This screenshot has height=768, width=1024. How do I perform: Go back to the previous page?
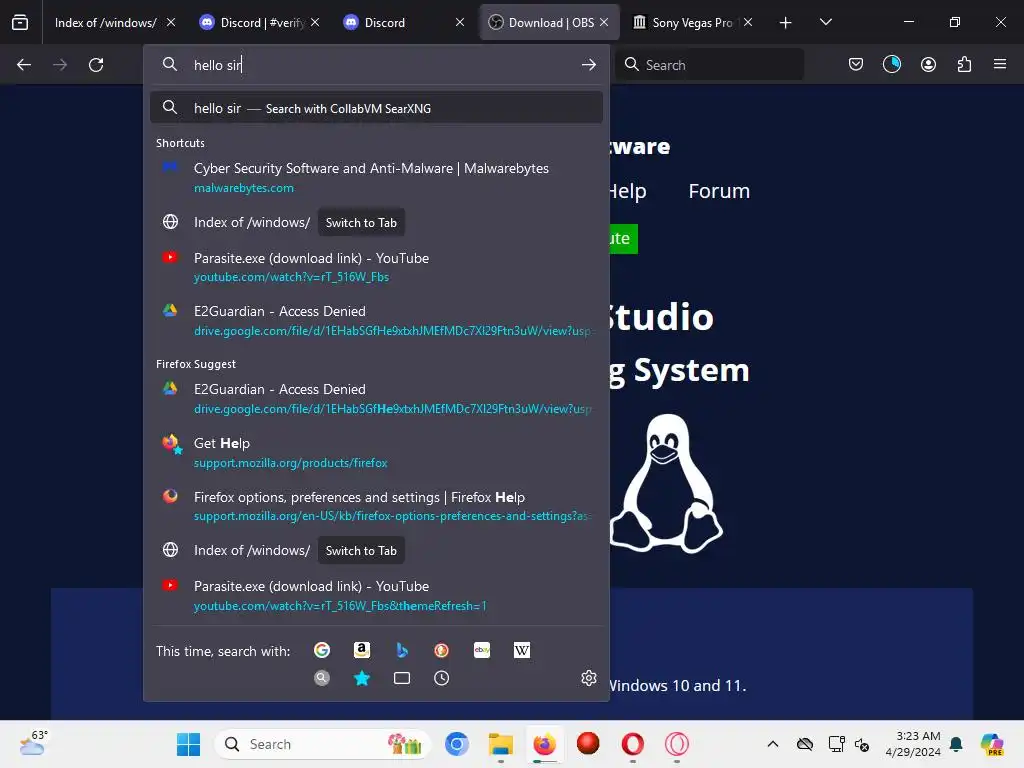tap(24, 65)
